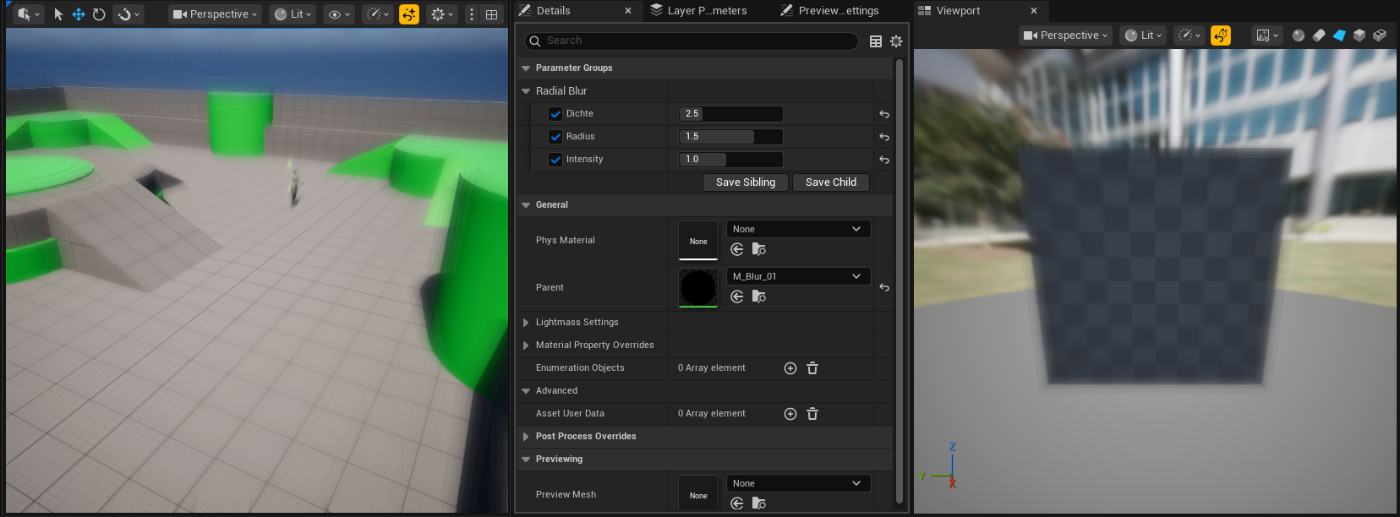Switch to the Layer Parameters tab
Screen dimensions: 1400x517
point(707,11)
